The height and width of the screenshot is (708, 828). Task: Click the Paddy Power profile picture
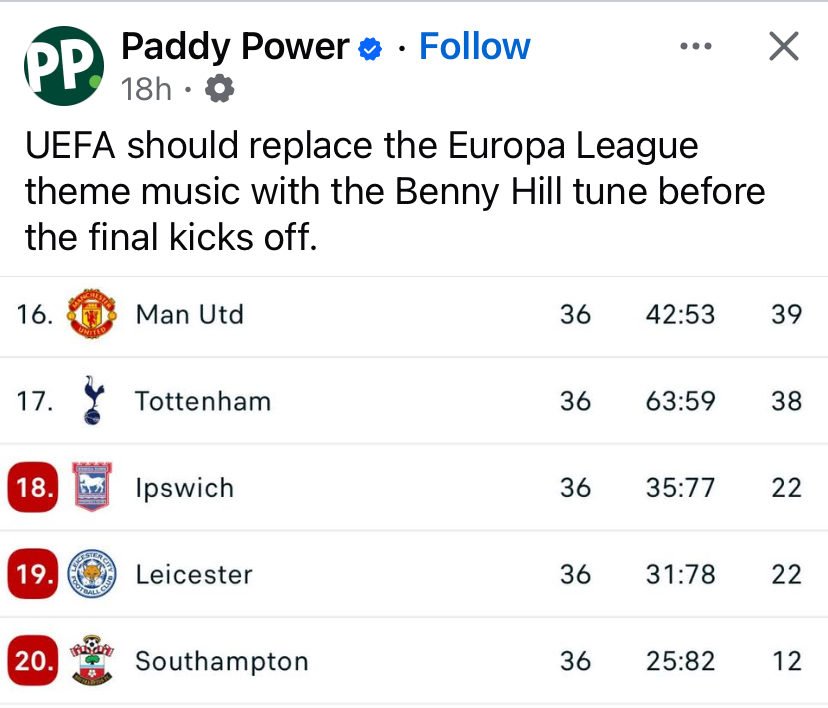click(64, 66)
